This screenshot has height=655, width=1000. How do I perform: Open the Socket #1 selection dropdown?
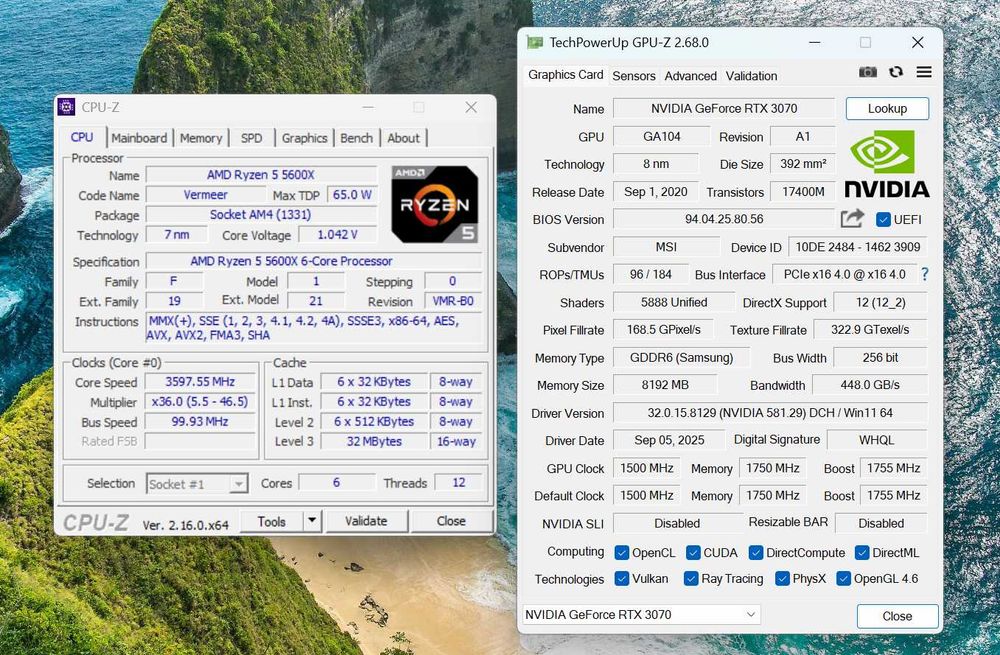[x=197, y=484]
